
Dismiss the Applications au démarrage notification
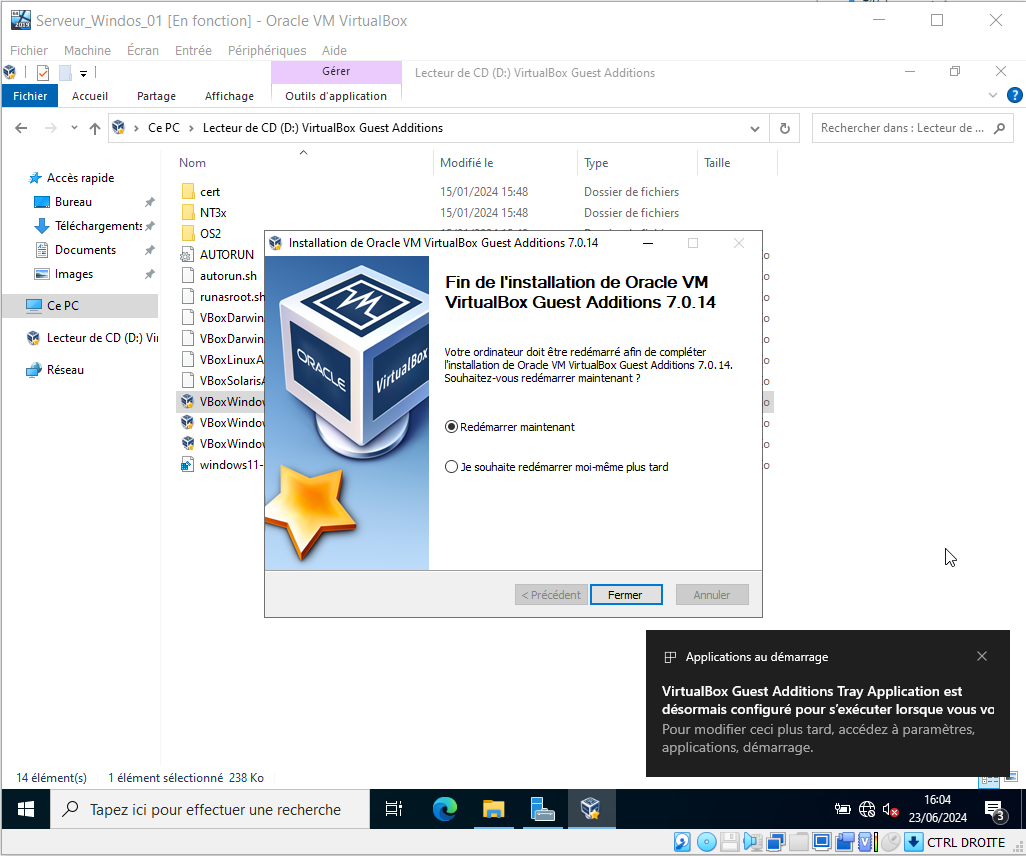point(982,656)
